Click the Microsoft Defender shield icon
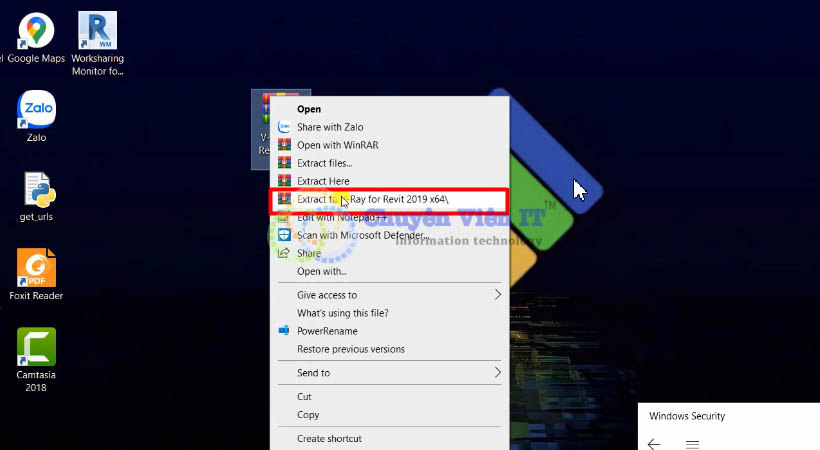This screenshot has height=450, width=820. 284,235
